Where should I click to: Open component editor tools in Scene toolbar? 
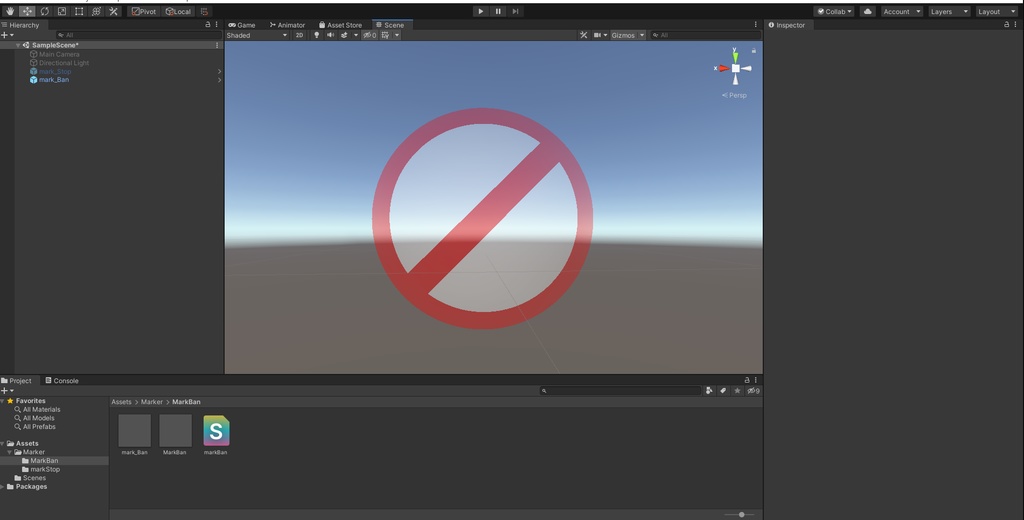583,35
